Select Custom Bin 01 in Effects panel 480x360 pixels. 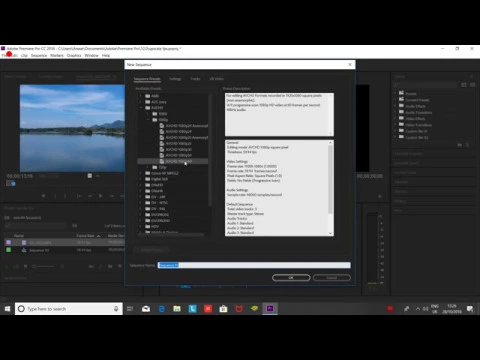pos(417,131)
